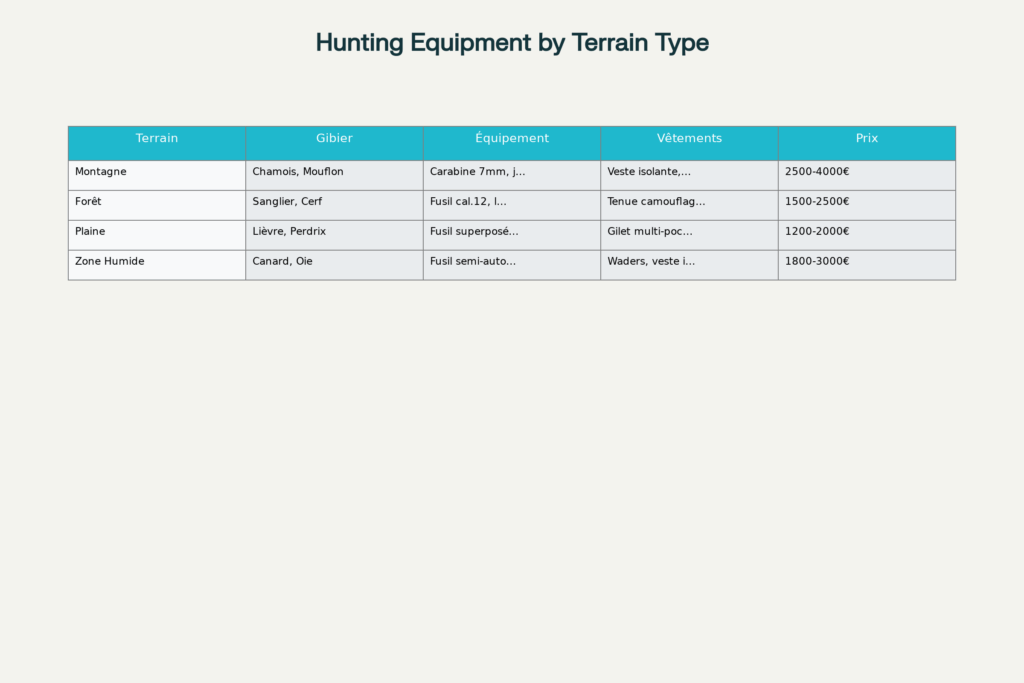Click the Terrain column header

click(x=157, y=143)
